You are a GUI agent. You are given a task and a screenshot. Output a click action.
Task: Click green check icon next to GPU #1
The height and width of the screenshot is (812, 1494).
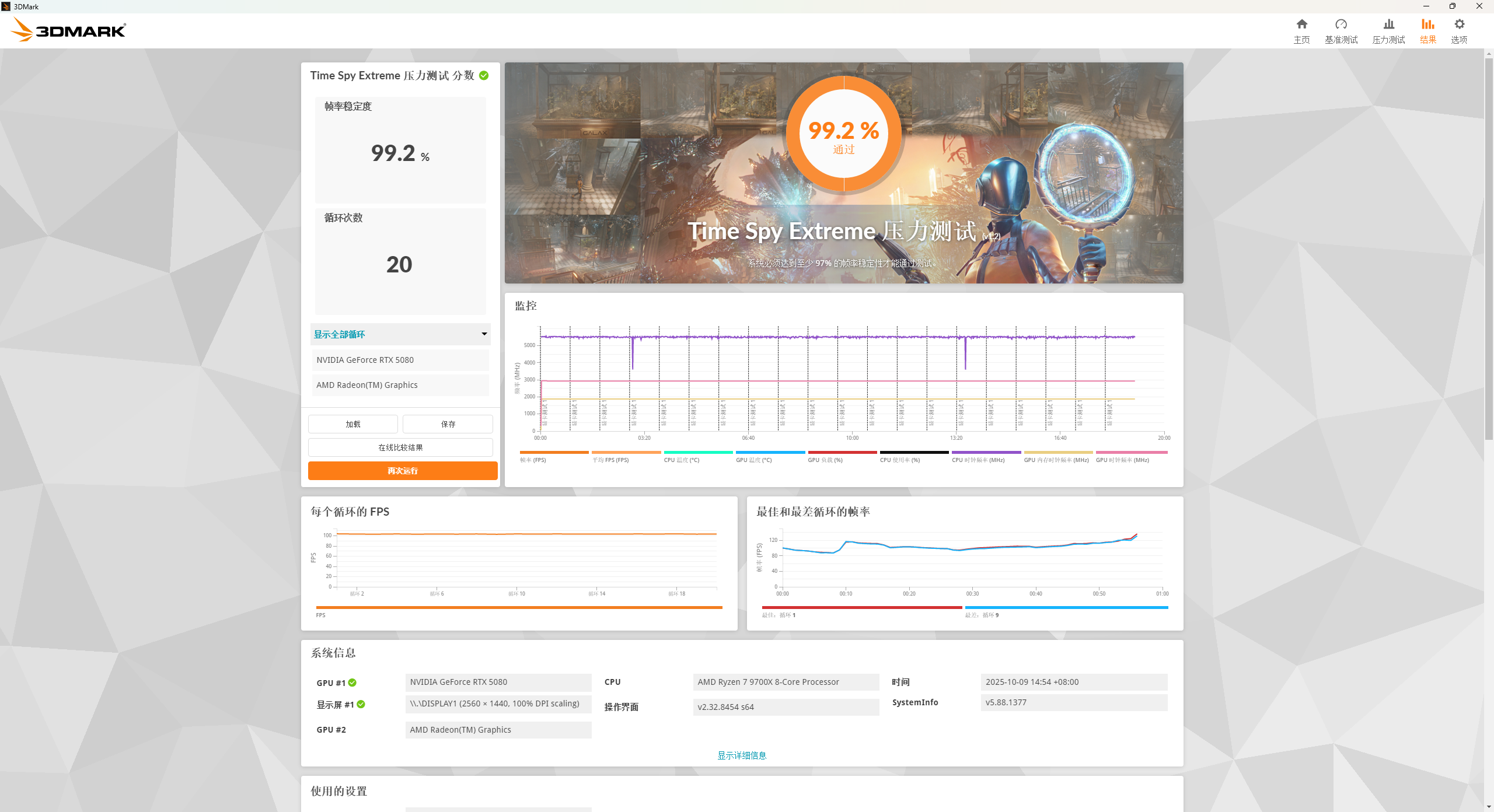(352, 682)
